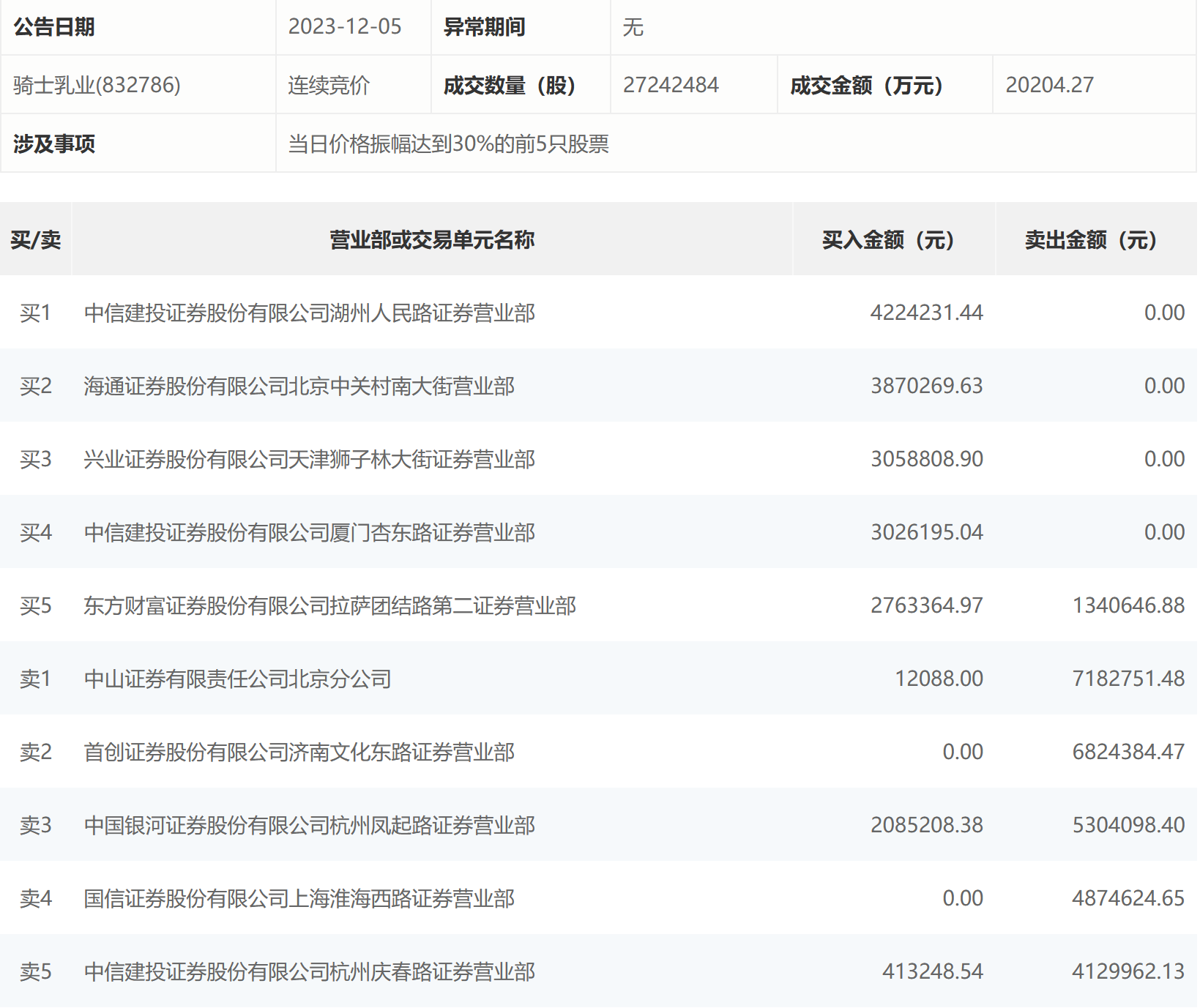This screenshot has height=1008, width=1200.
Task: Select 兴业证券 天津狮子林大街证券营业部 row name
Action: point(310,459)
